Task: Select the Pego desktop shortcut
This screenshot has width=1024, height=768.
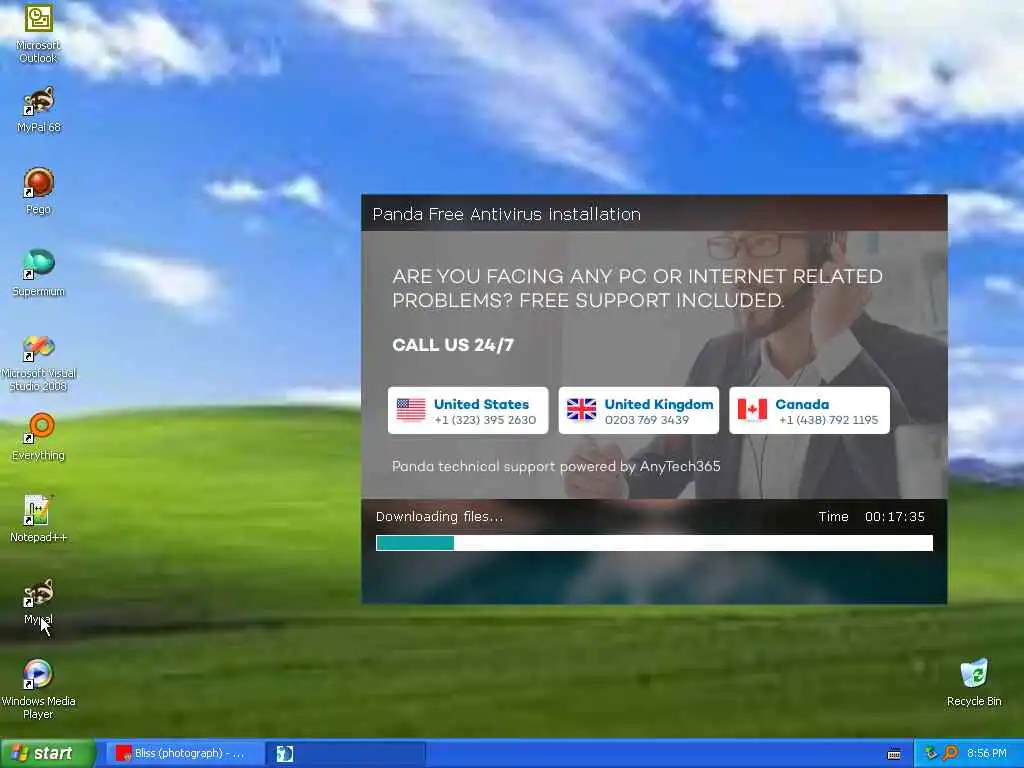Action: coord(39,191)
